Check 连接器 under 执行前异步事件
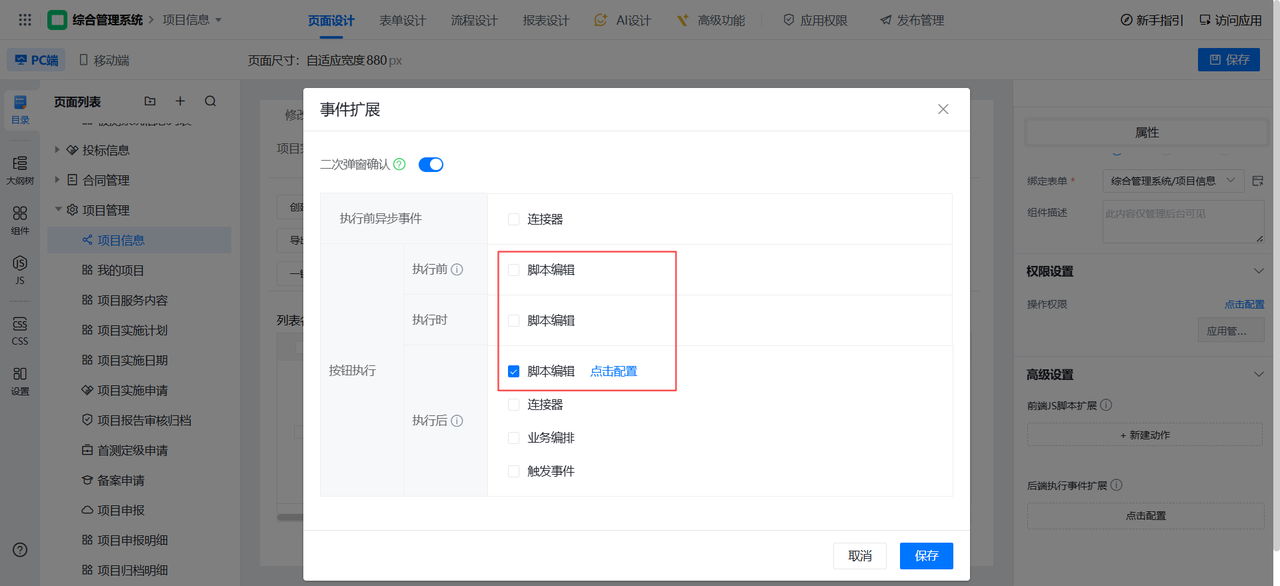This screenshot has height=586, width=1280. coord(514,219)
